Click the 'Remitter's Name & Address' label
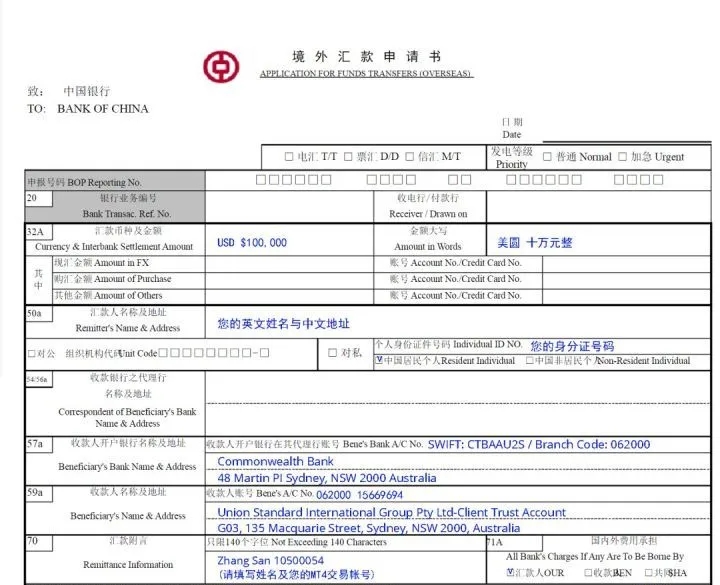This screenshot has height=585, width=720. coord(128,328)
